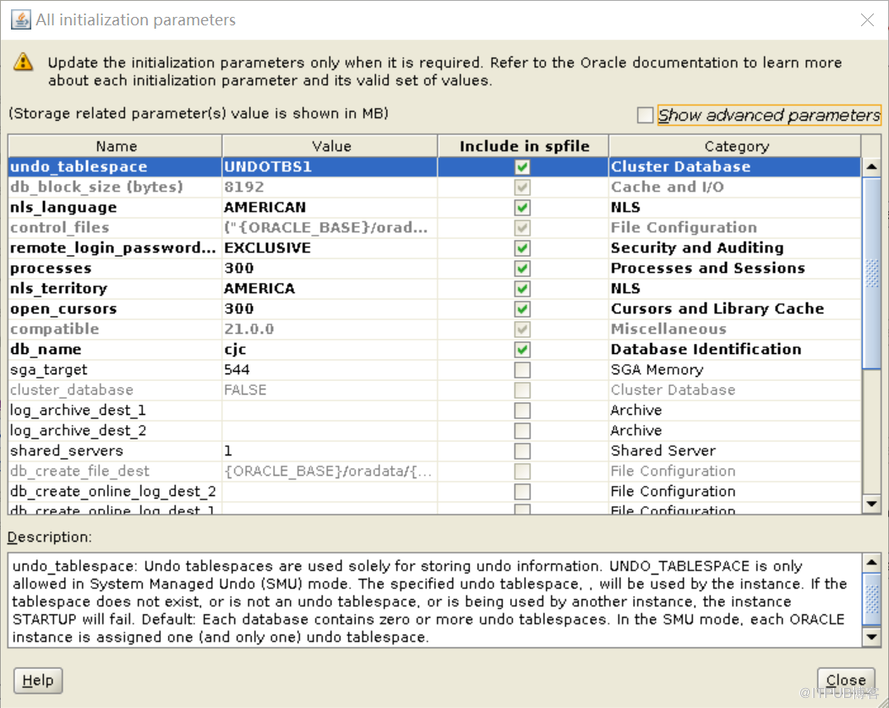Enable Show advanced parameters checkbox
The image size is (889, 708).
pyautogui.click(x=645, y=115)
